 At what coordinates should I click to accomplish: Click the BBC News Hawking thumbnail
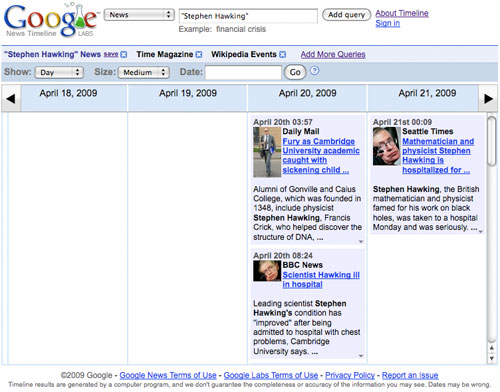[267, 271]
